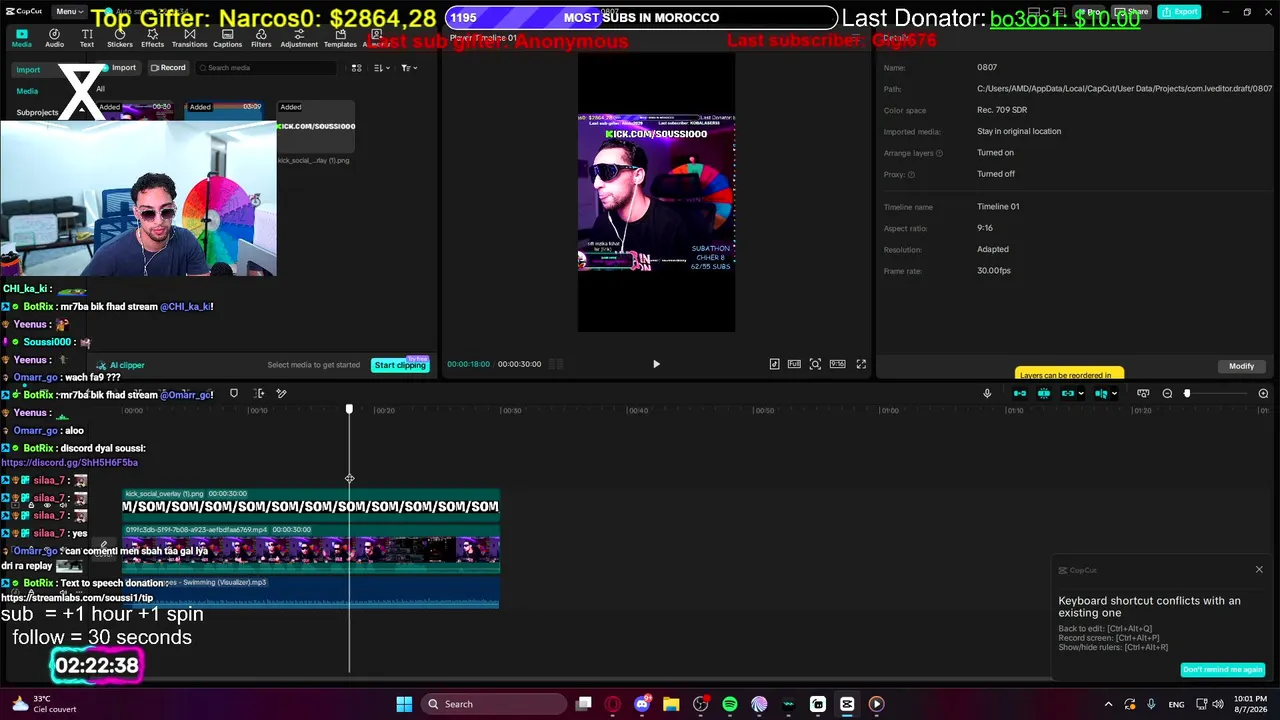Switch media view with the grid icon
This screenshot has width=1280, height=720.
coord(356,68)
